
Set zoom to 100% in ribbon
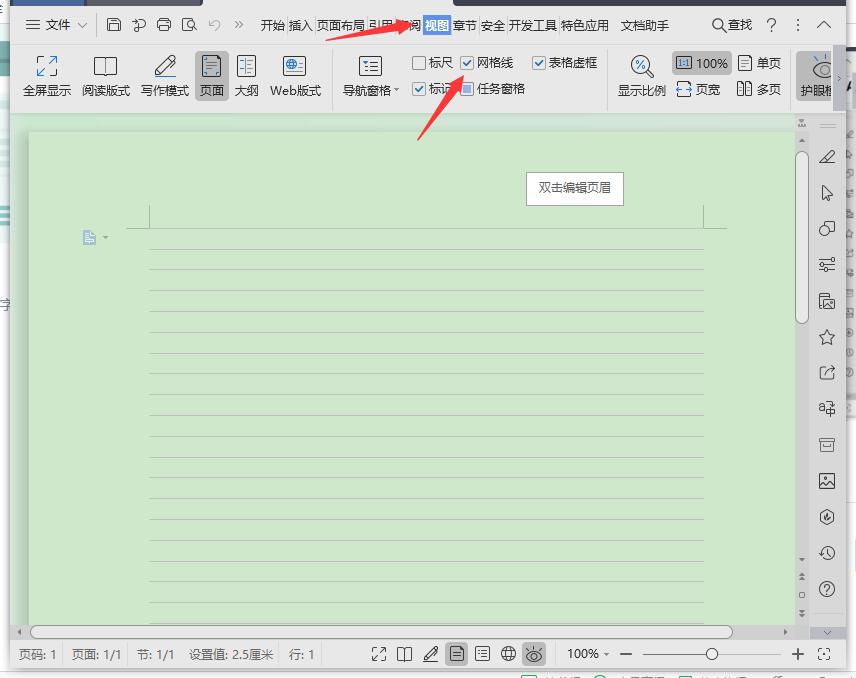click(702, 63)
